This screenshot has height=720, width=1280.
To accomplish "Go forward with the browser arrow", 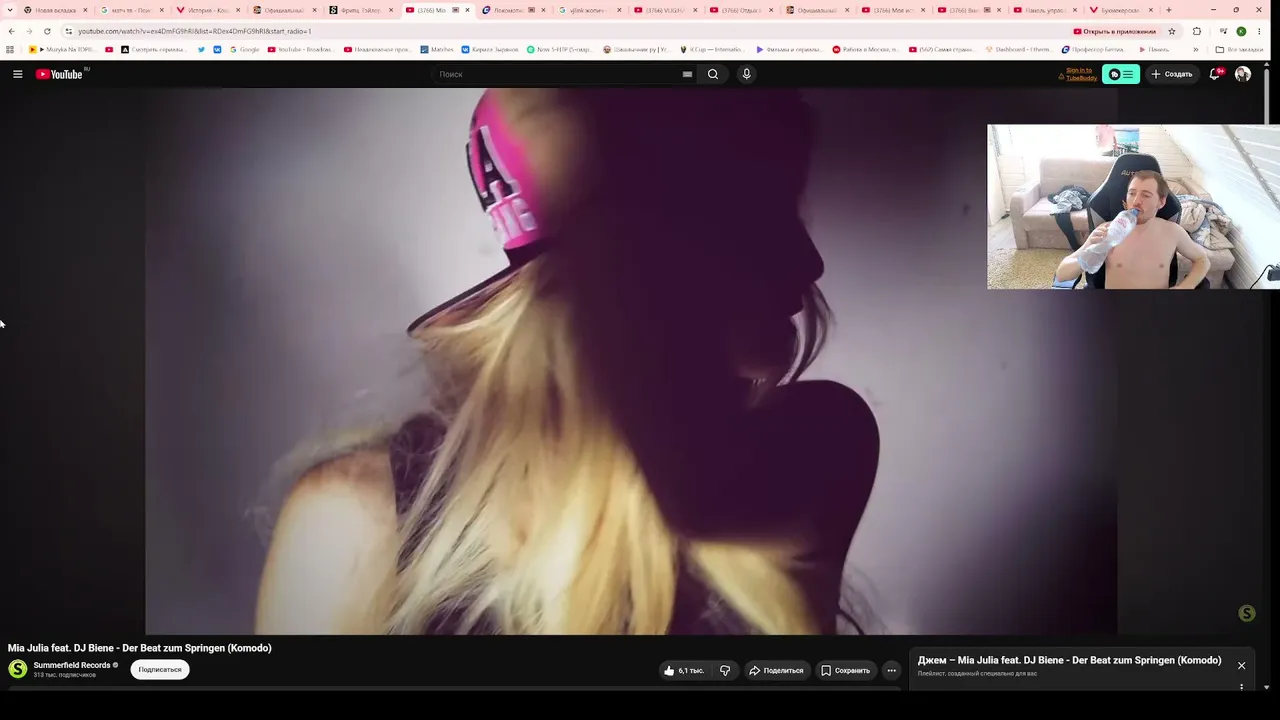I will coord(29,31).
